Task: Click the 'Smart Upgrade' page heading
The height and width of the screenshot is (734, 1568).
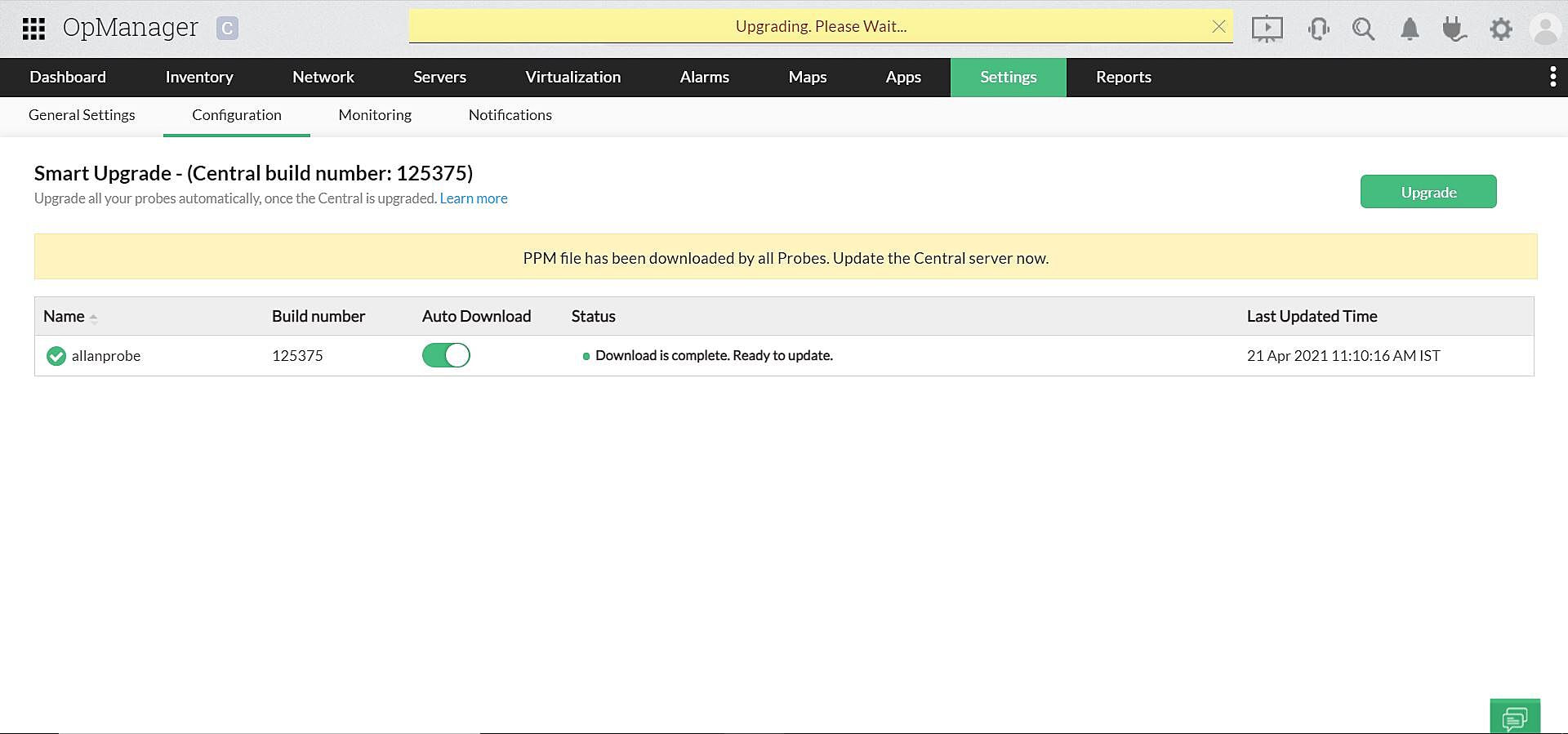Action: coord(253,173)
